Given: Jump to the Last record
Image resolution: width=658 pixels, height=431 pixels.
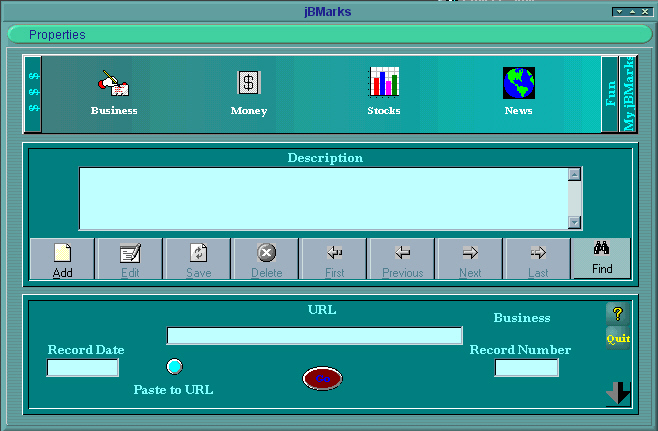Looking at the screenshot, I should tap(538, 259).
